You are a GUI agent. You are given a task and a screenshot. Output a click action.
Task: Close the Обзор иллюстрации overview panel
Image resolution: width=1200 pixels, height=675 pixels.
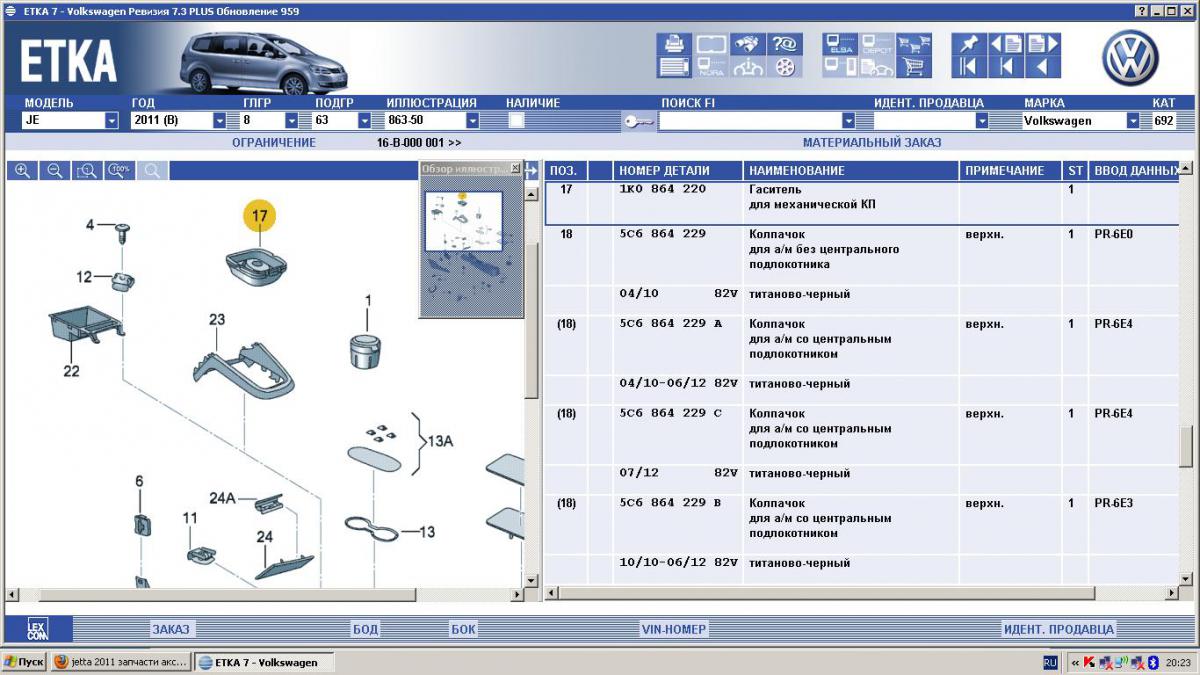(x=515, y=168)
